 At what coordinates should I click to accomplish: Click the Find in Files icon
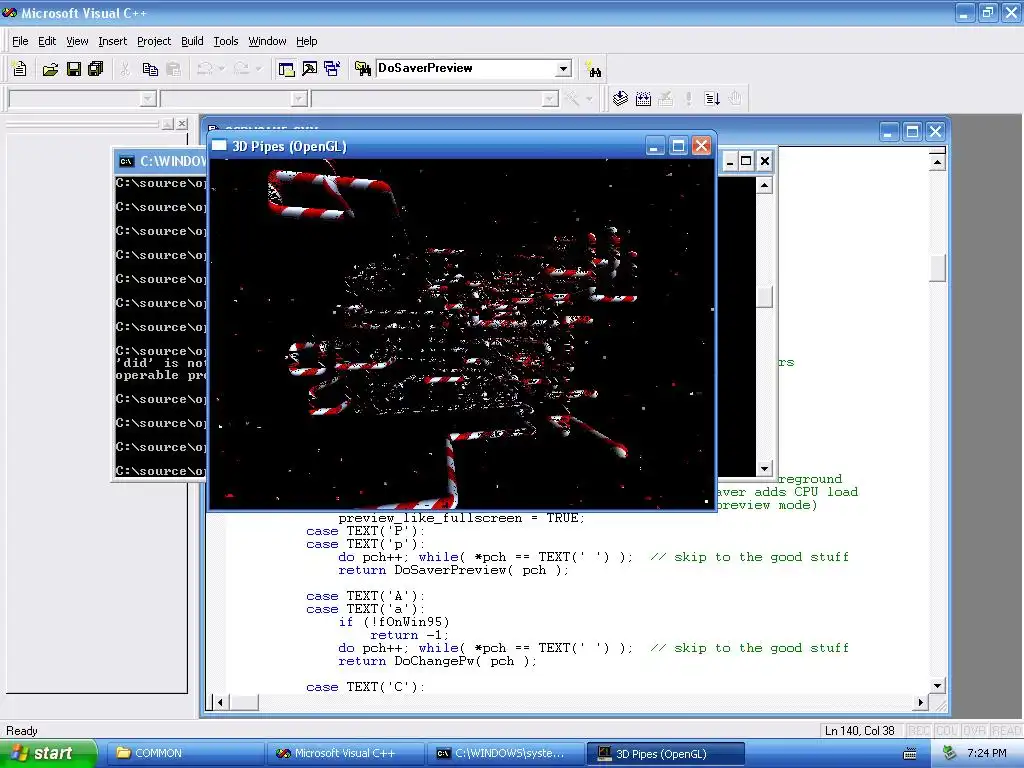click(x=362, y=69)
